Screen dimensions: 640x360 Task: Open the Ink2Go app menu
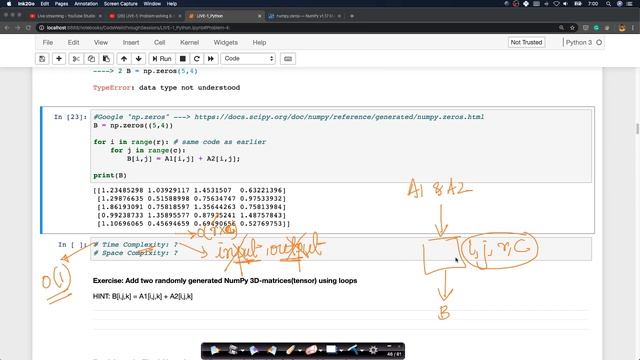[x=26, y=4]
